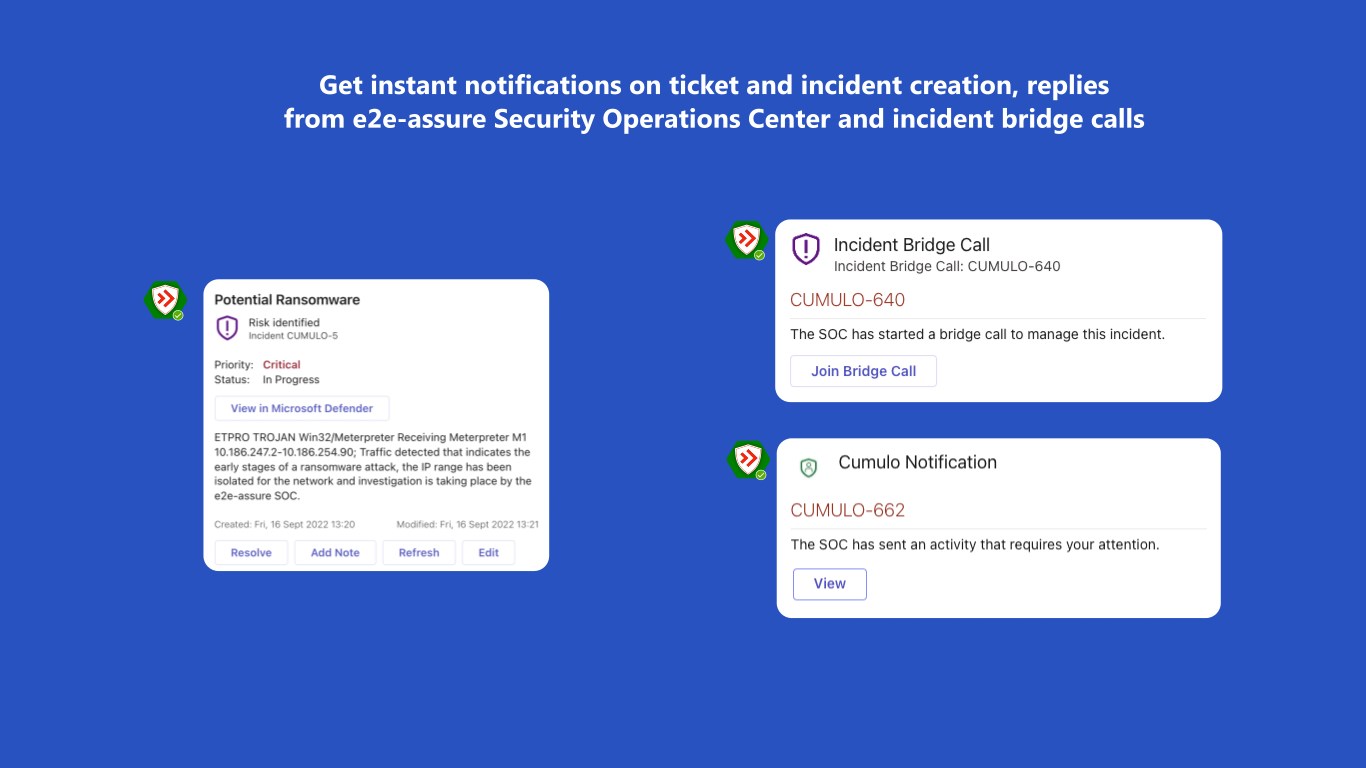The image size is (1366, 768).
Task: Click the Modified timestamp on the ransomware card
Action: pyautogui.click(x=467, y=524)
